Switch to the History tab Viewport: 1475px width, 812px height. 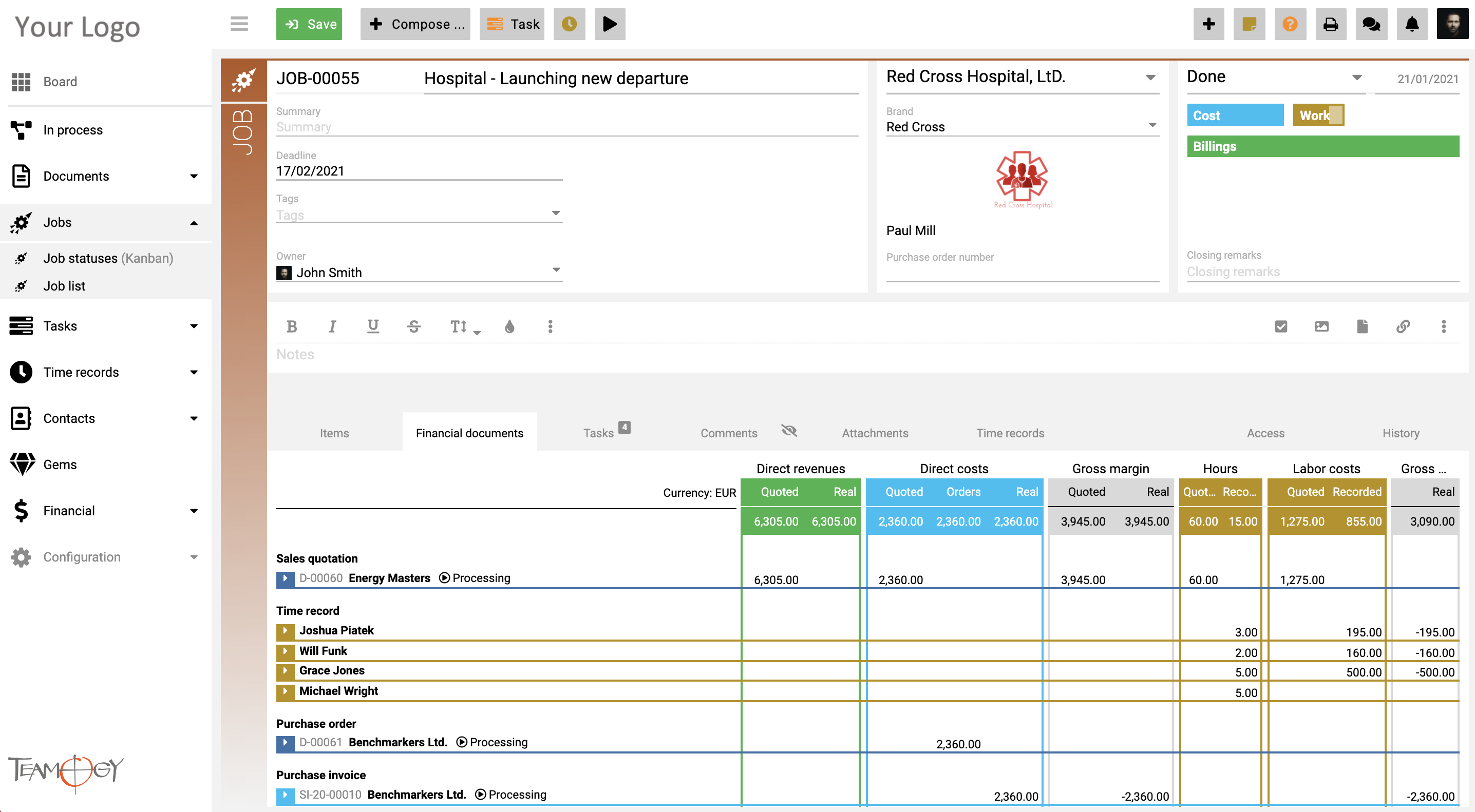pos(1401,433)
